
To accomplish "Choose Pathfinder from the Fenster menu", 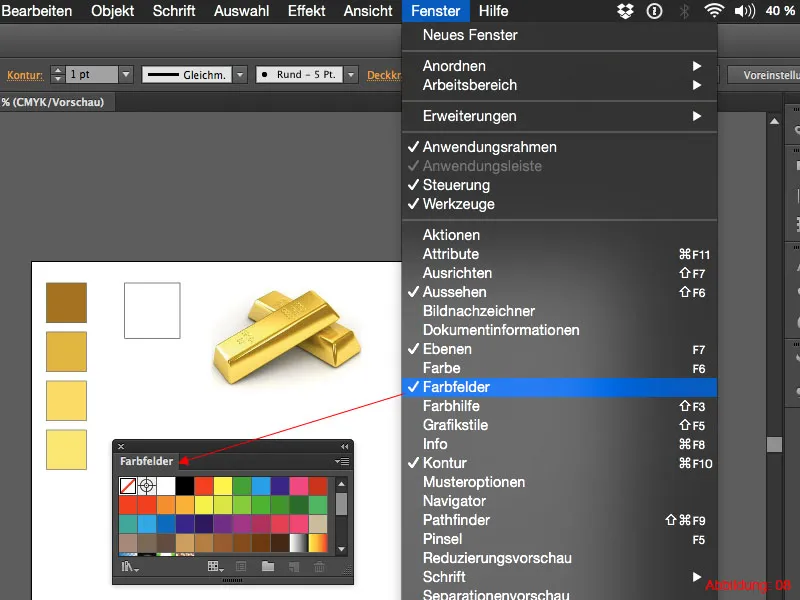I will coord(559,520).
